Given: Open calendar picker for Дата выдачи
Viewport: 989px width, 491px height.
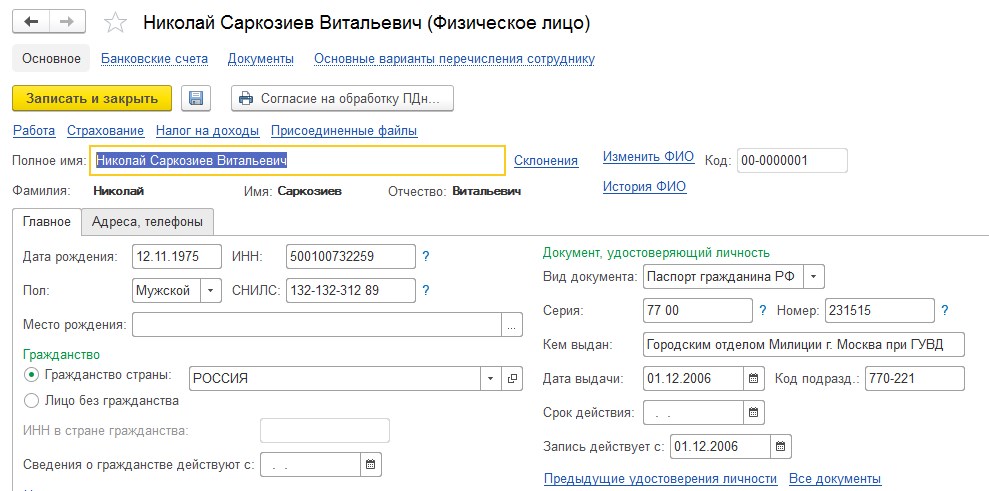Looking at the screenshot, I should (x=753, y=379).
